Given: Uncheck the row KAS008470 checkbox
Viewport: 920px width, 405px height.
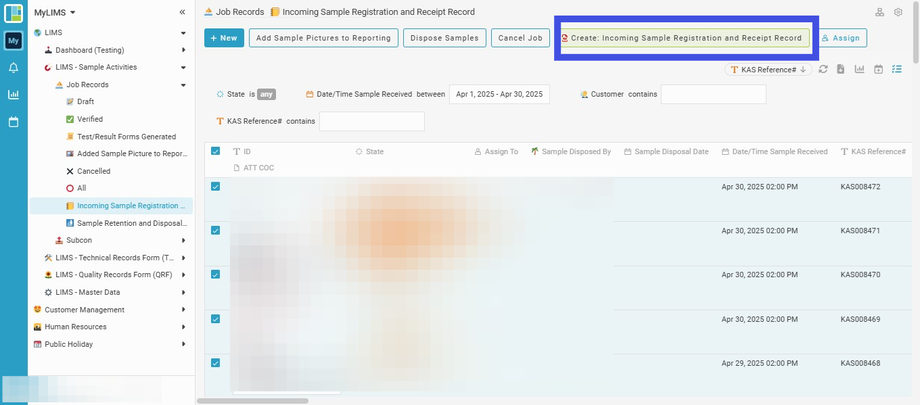Looking at the screenshot, I should click(215, 274).
